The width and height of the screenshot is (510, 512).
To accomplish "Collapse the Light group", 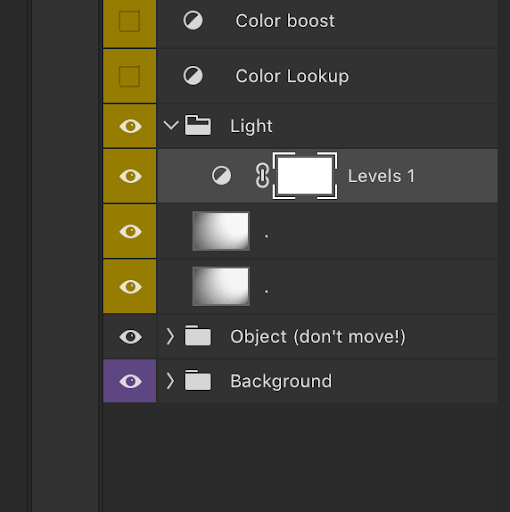I will [171, 125].
